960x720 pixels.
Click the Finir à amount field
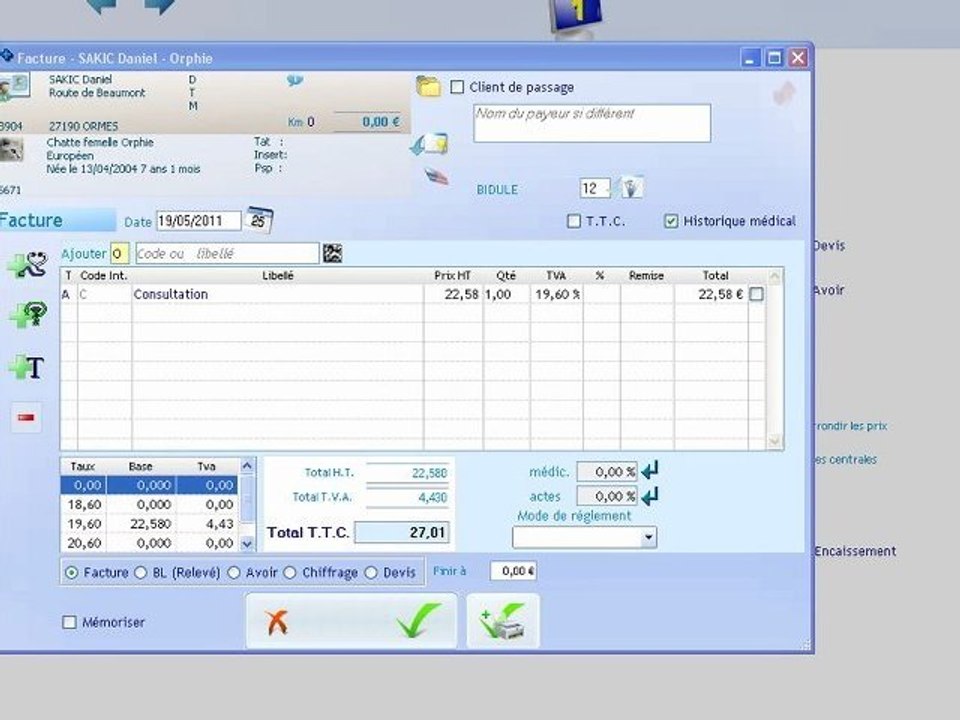pos(514,571)
